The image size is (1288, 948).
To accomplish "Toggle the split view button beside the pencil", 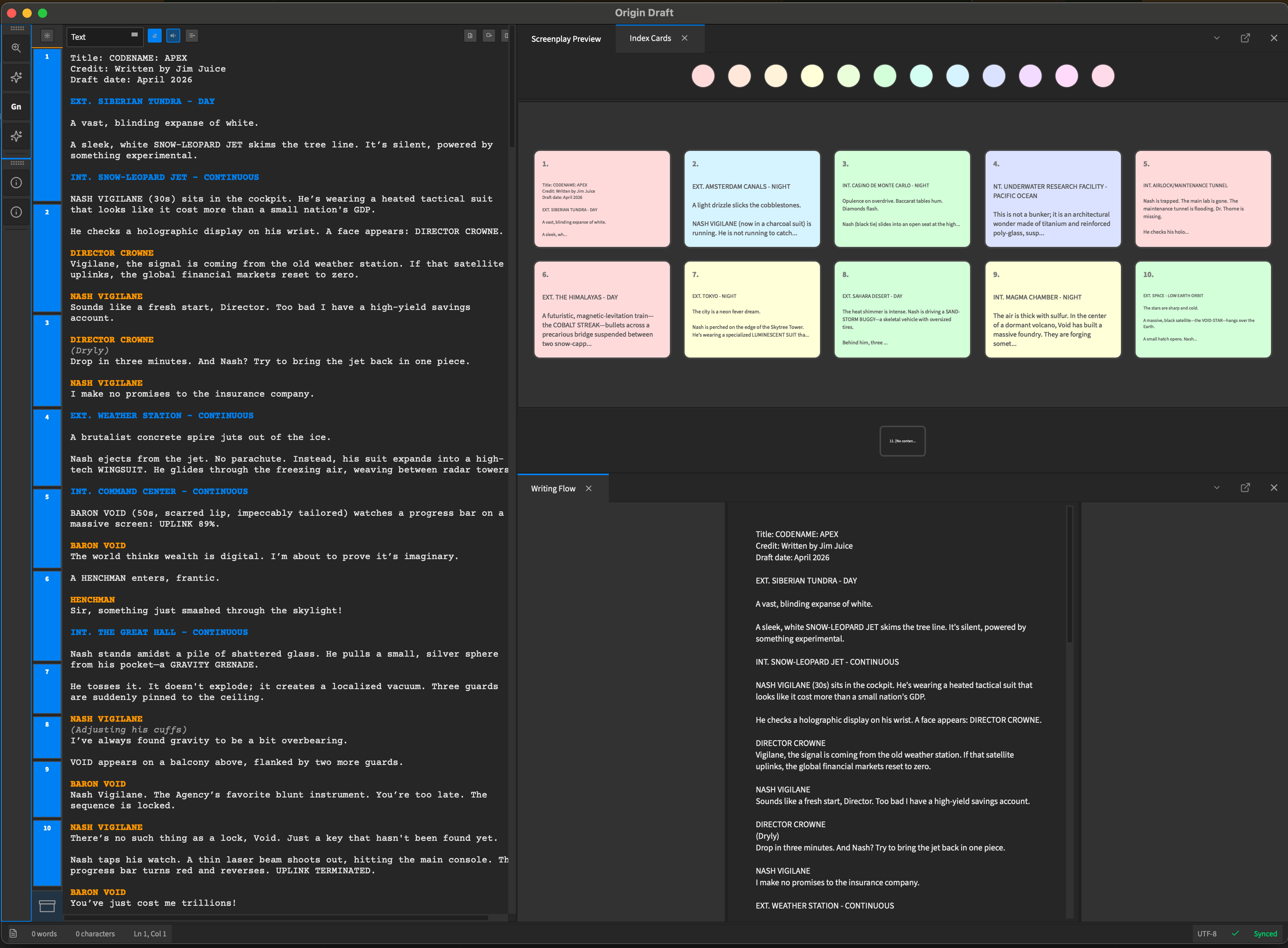I will coord(173,36).
